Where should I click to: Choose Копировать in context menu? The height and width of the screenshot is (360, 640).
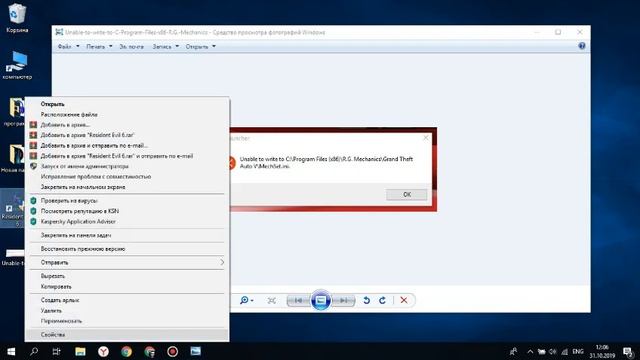pyautogui.click(x=127, y=287)
